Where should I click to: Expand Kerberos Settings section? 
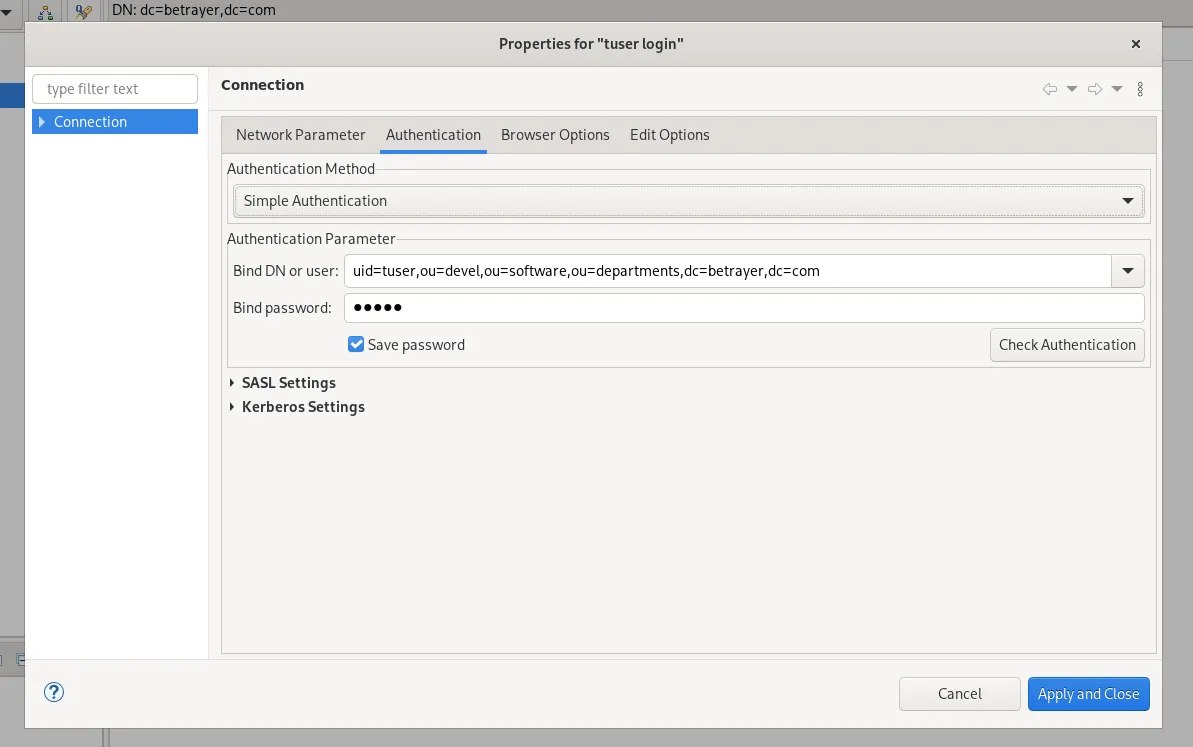pos(232,407)
